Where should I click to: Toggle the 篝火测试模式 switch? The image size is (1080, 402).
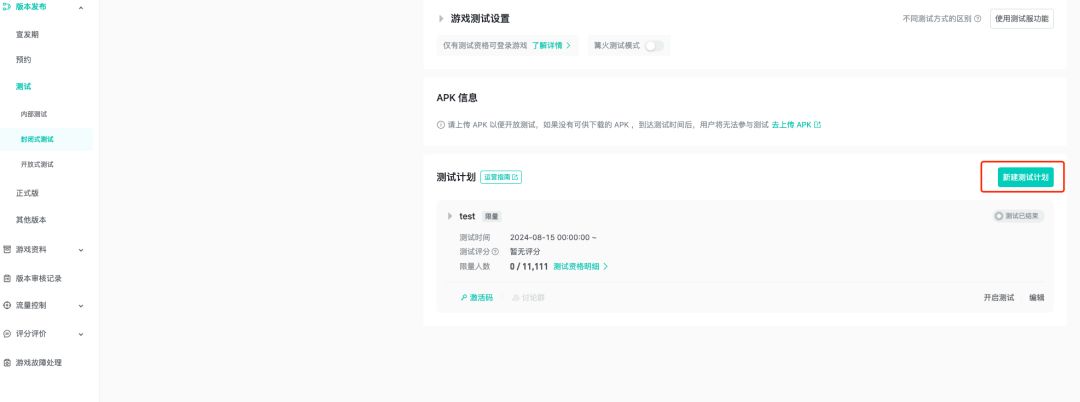point(654,45)
